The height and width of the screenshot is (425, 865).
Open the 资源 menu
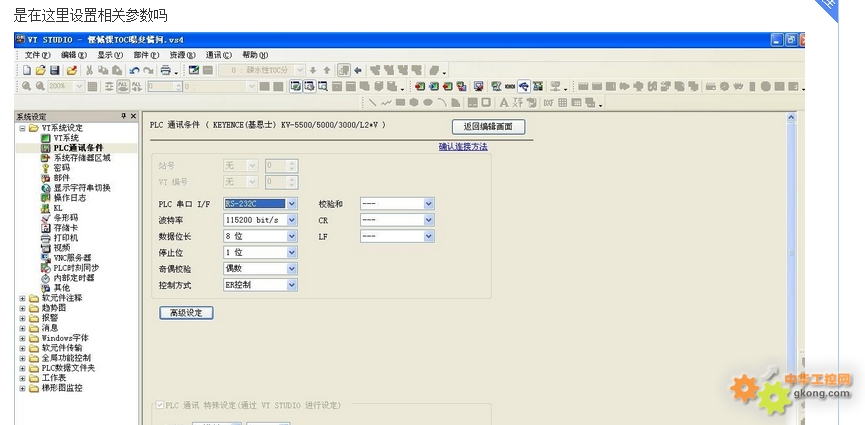(x=183, y=55)
